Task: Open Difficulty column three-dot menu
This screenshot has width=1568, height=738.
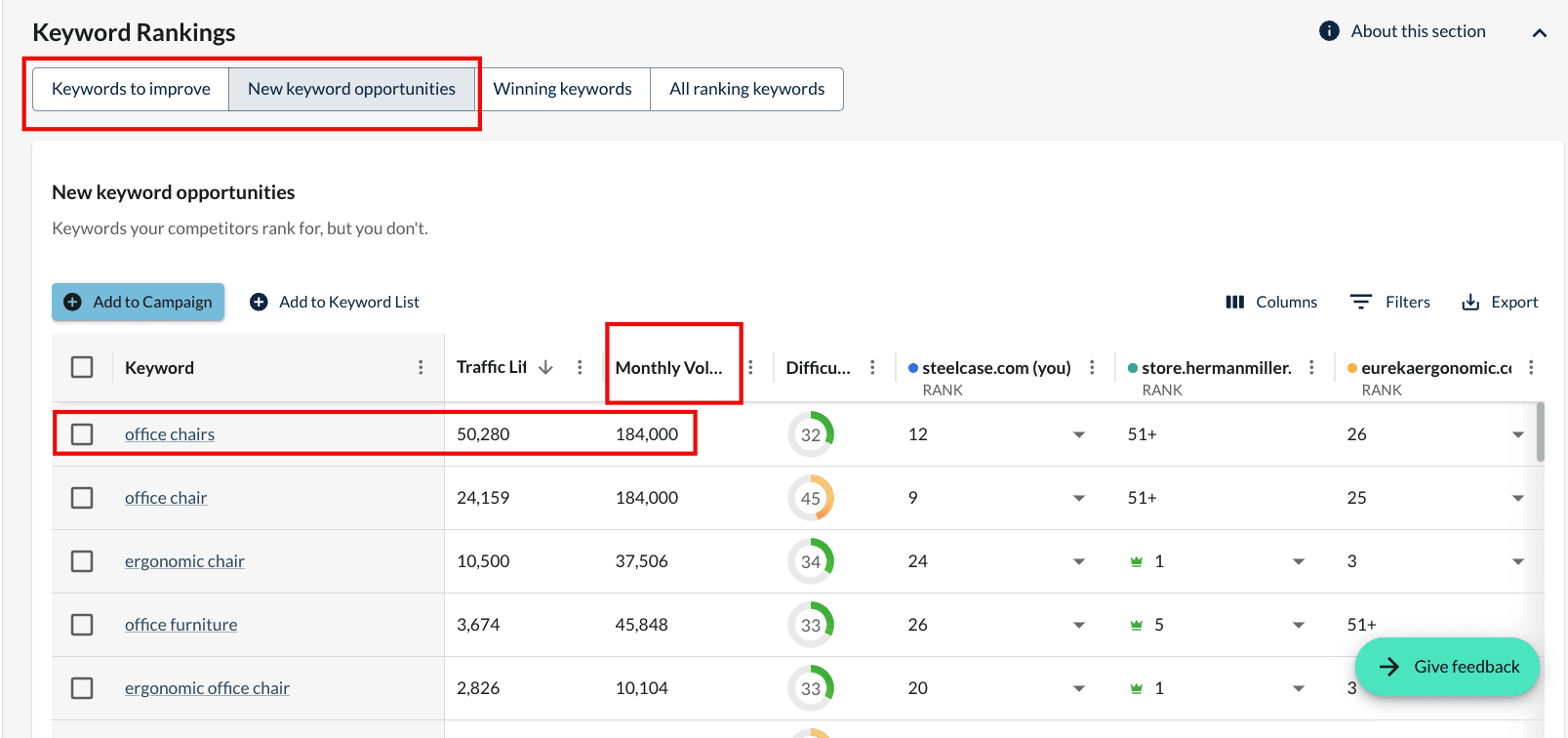Action: [x=872, y=368]
